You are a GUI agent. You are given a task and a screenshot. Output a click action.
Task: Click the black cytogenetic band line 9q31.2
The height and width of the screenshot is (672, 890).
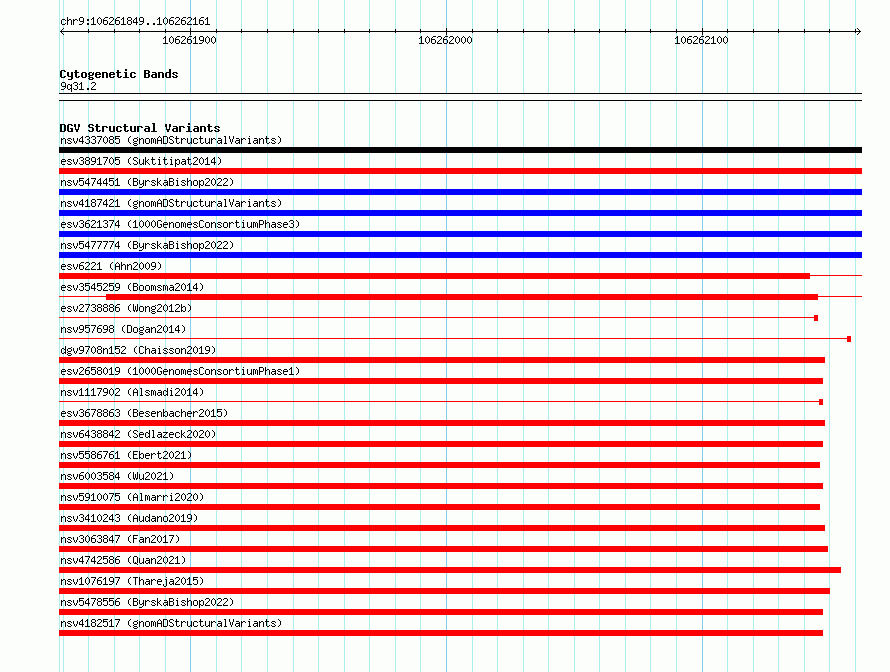coord(460,97)
